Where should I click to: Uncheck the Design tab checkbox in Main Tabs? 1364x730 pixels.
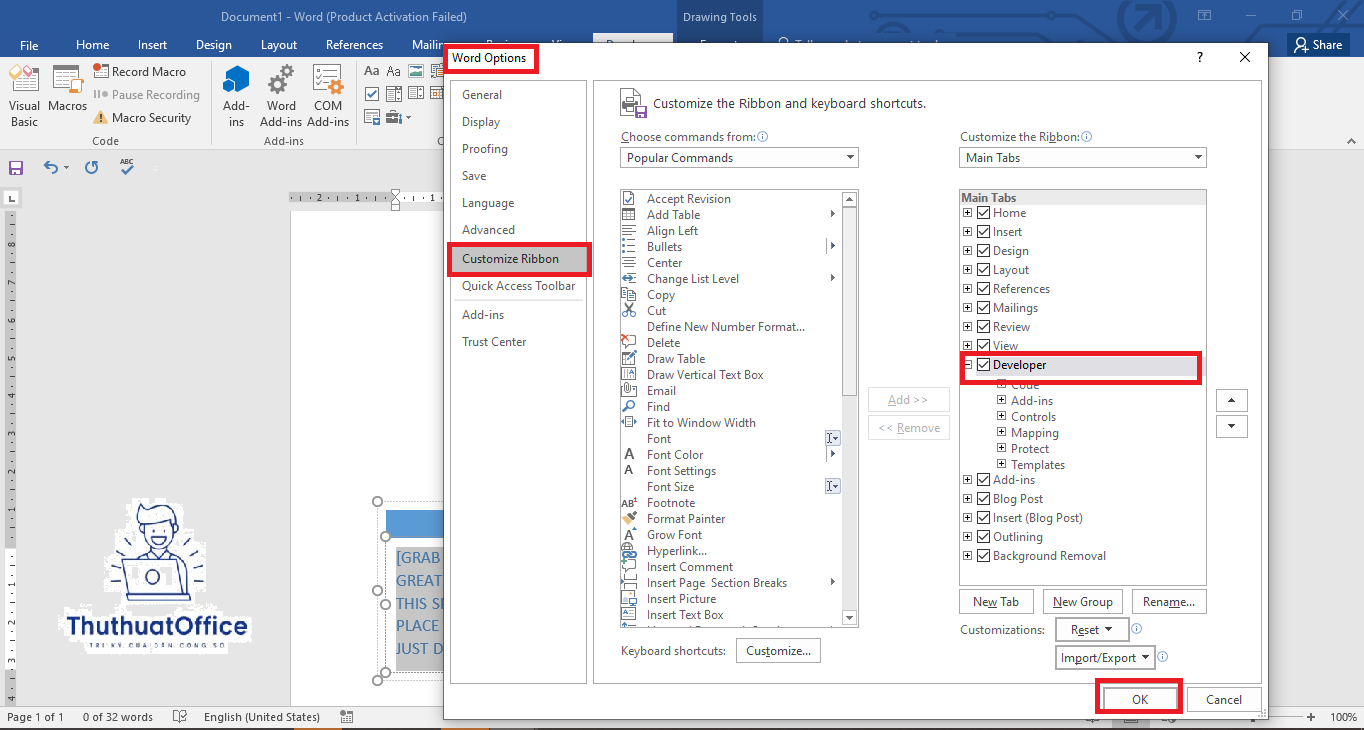[x=984, y=251]
